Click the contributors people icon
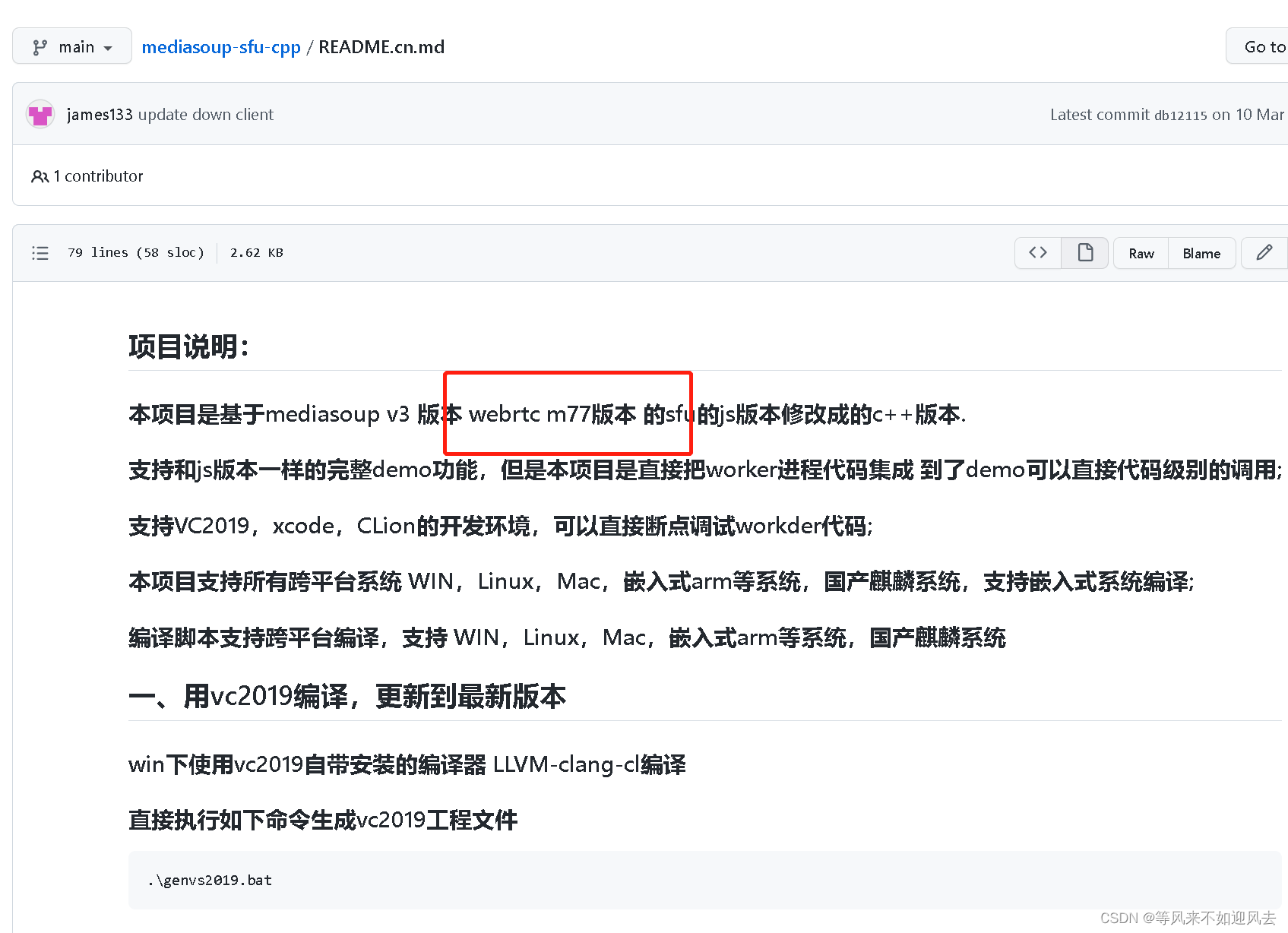The width and height of the screenshot is (1288, 933). coord(40,176)
